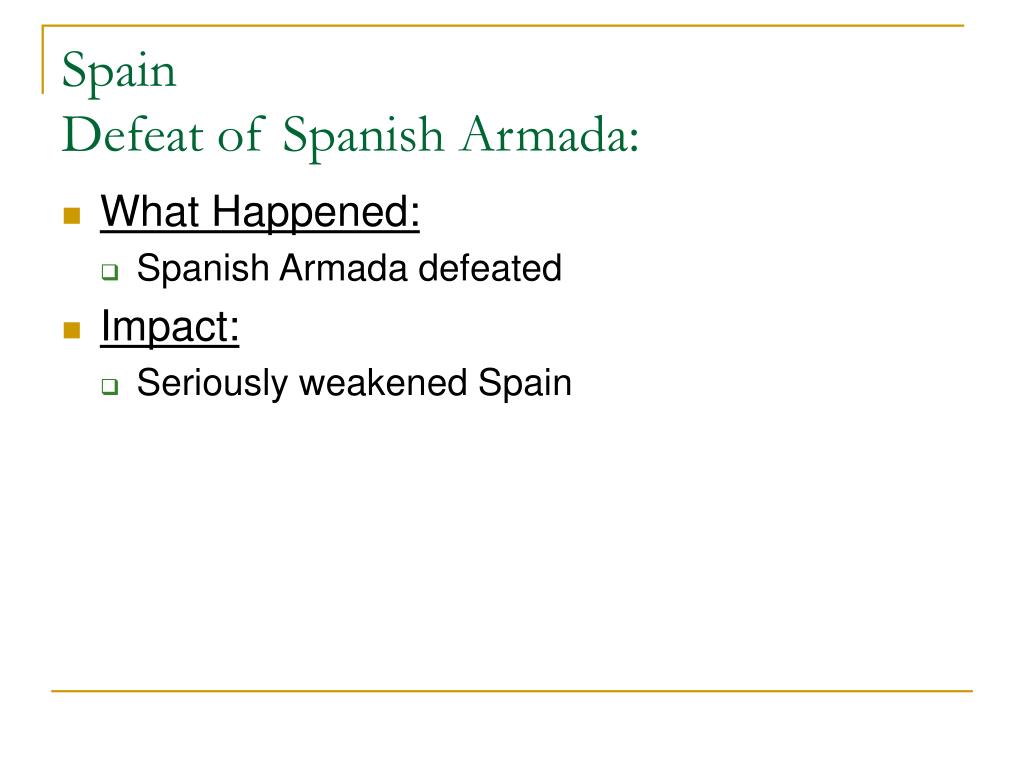The height and width of the screenshot is (768, 1024).
Task: Select the 'Defeat of Spanish Armada:' title line
Action: coord(351,136)
